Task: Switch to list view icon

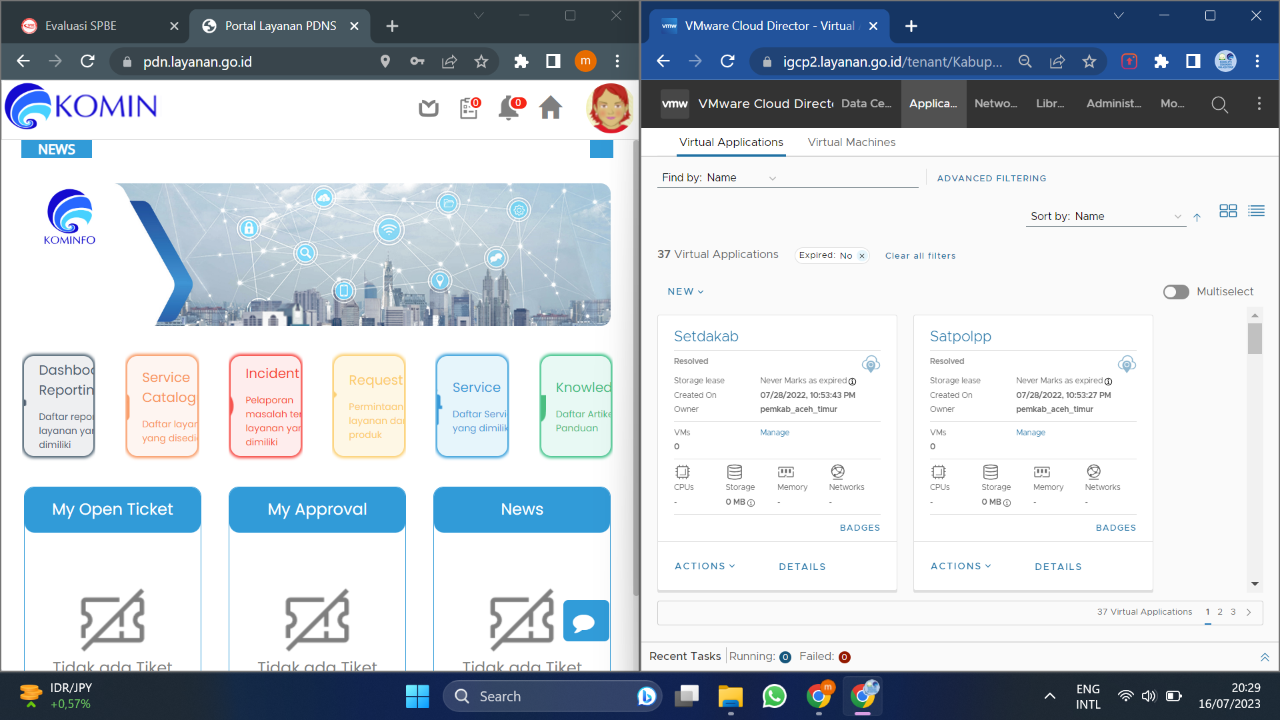Action: 1257,211
